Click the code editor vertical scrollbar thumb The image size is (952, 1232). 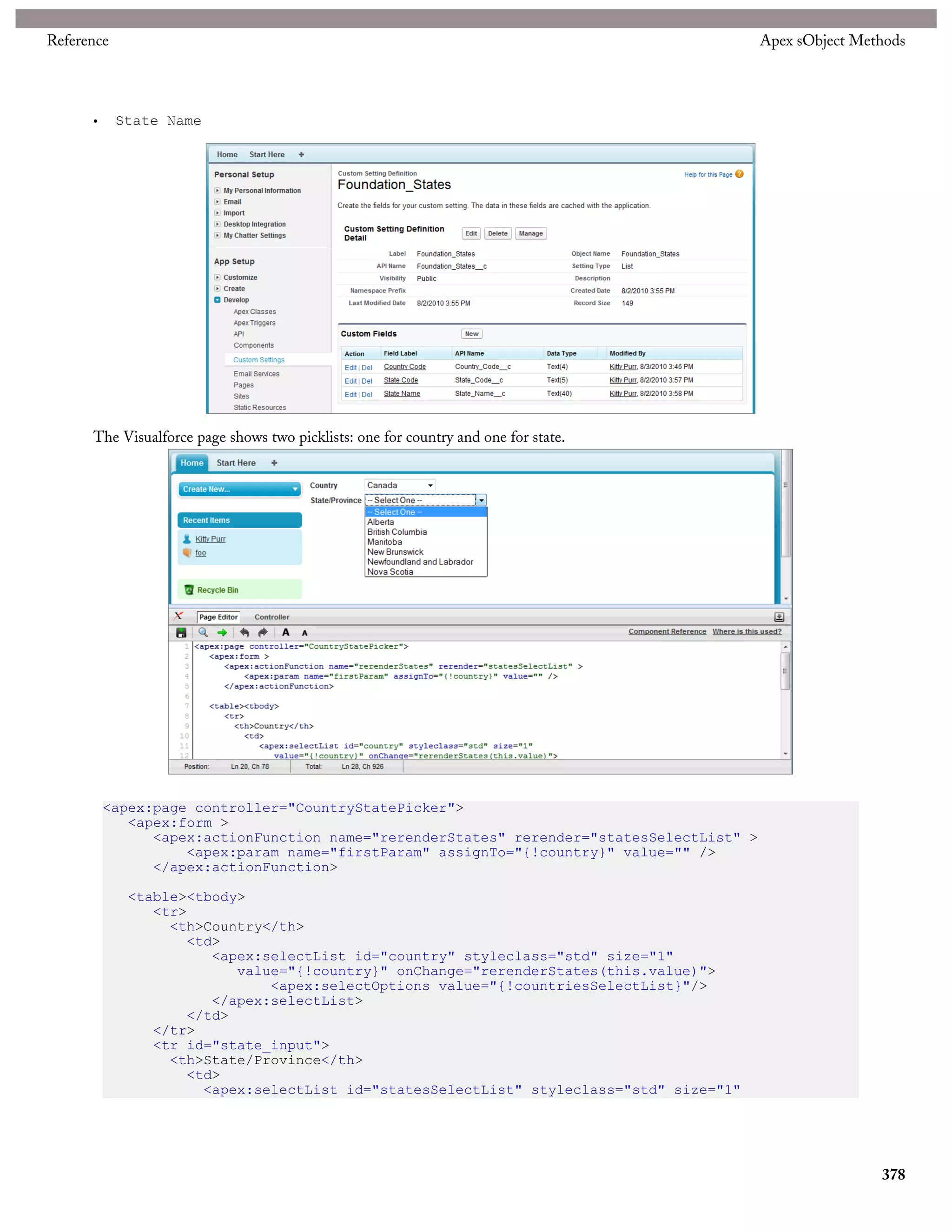click(x=785, y=671)
